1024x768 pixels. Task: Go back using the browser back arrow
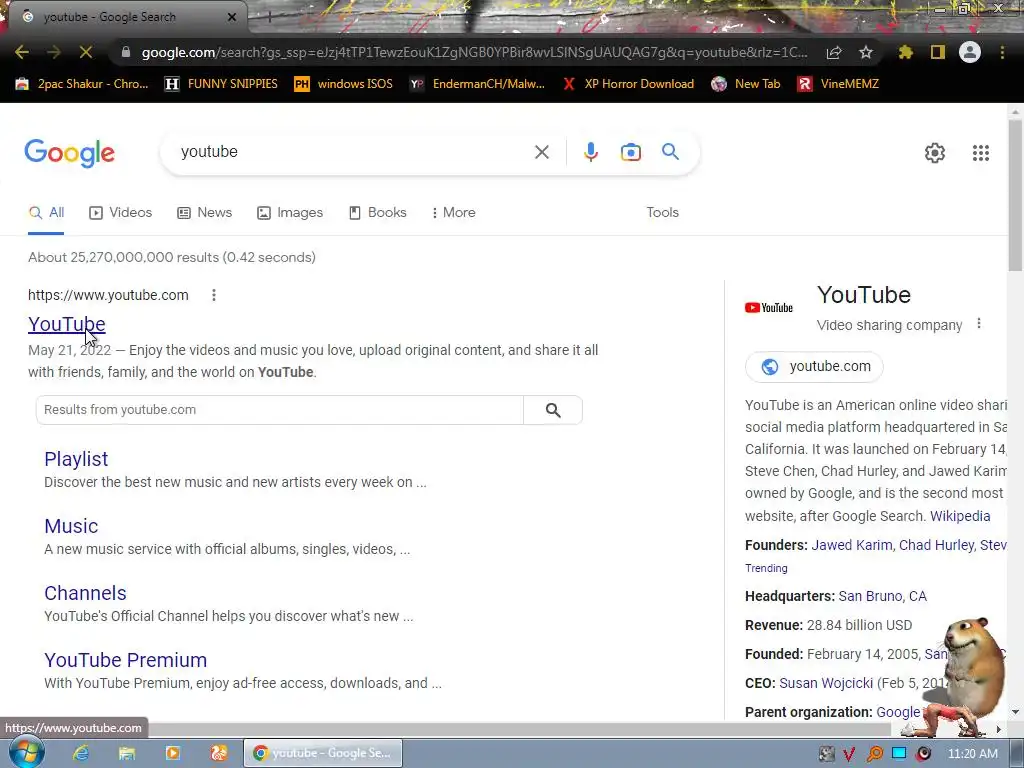22,52
